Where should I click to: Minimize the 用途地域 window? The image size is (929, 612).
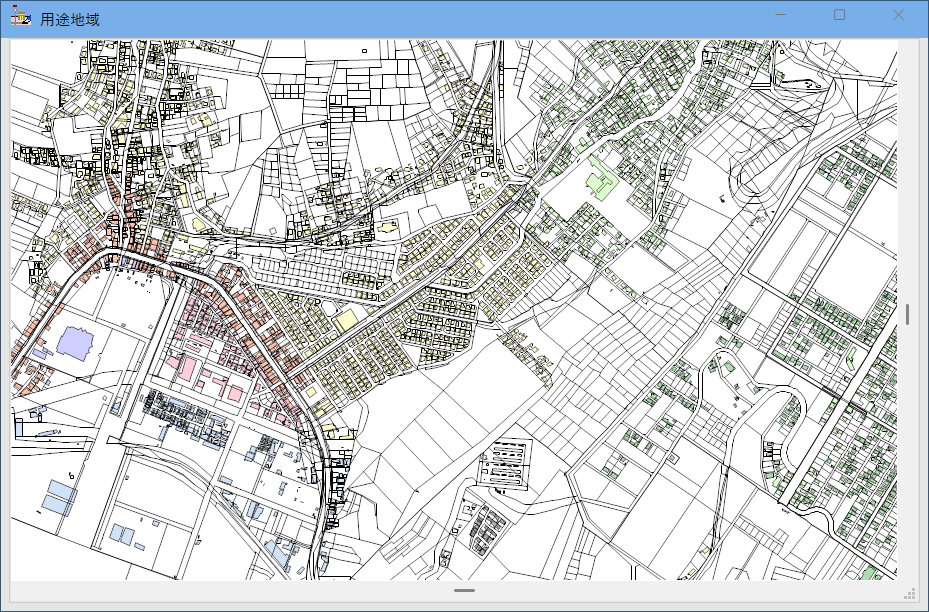pyautogui.click(x=781, y=15)
